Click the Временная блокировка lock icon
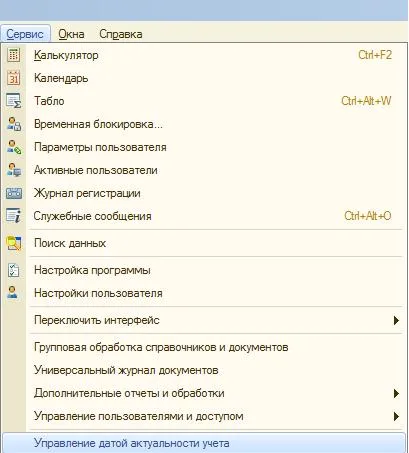 click(x=14, y=124)
